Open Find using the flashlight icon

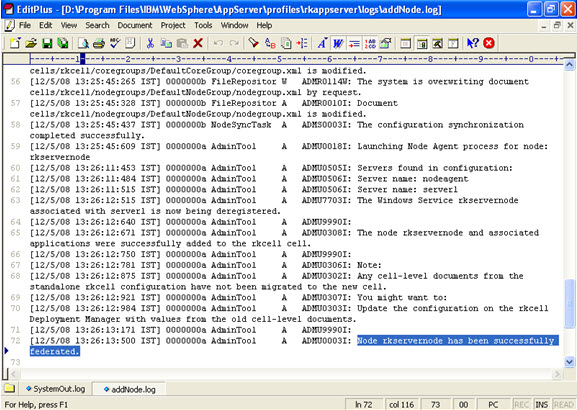point(254,43)
